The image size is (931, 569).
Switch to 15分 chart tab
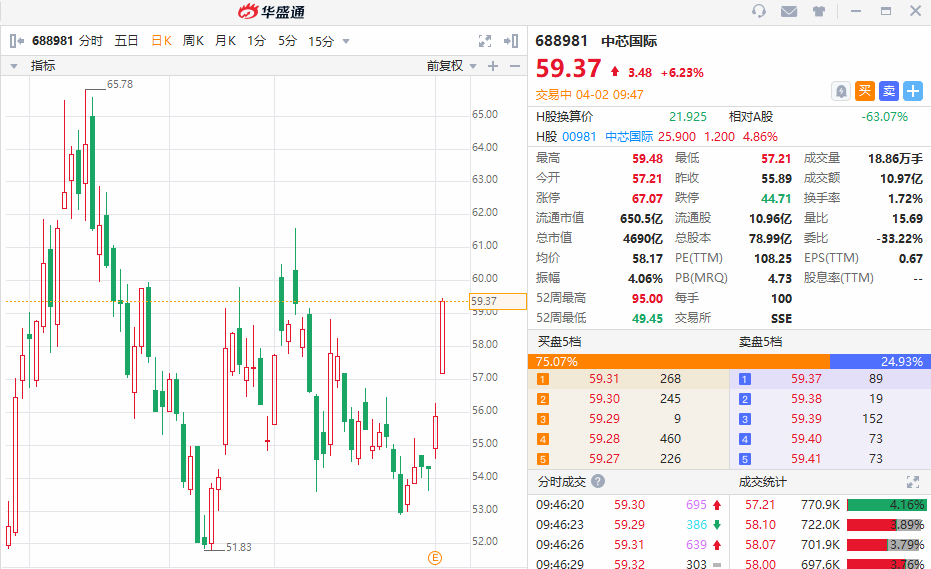coord(321,42)
